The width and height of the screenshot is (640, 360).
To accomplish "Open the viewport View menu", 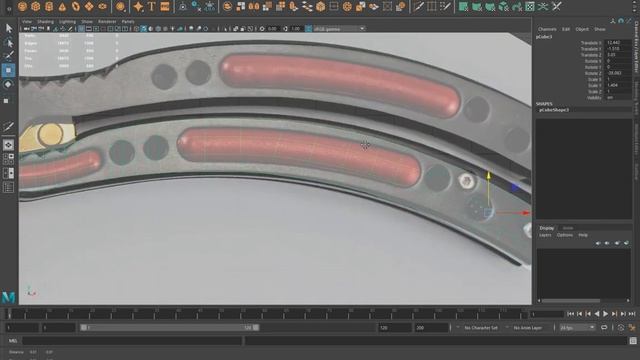I will point(27,21).
